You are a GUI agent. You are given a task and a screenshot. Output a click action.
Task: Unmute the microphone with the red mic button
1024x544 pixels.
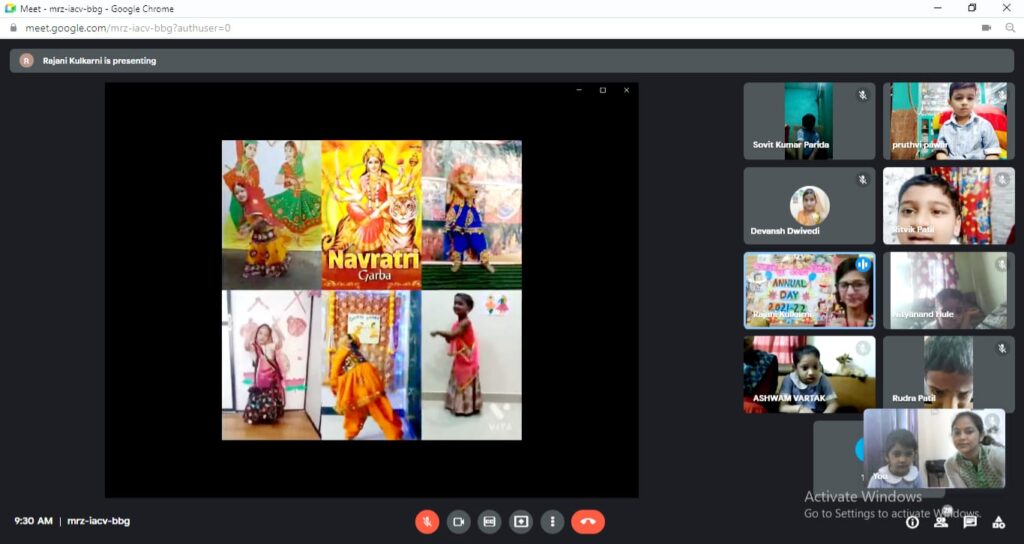[427, 522]
